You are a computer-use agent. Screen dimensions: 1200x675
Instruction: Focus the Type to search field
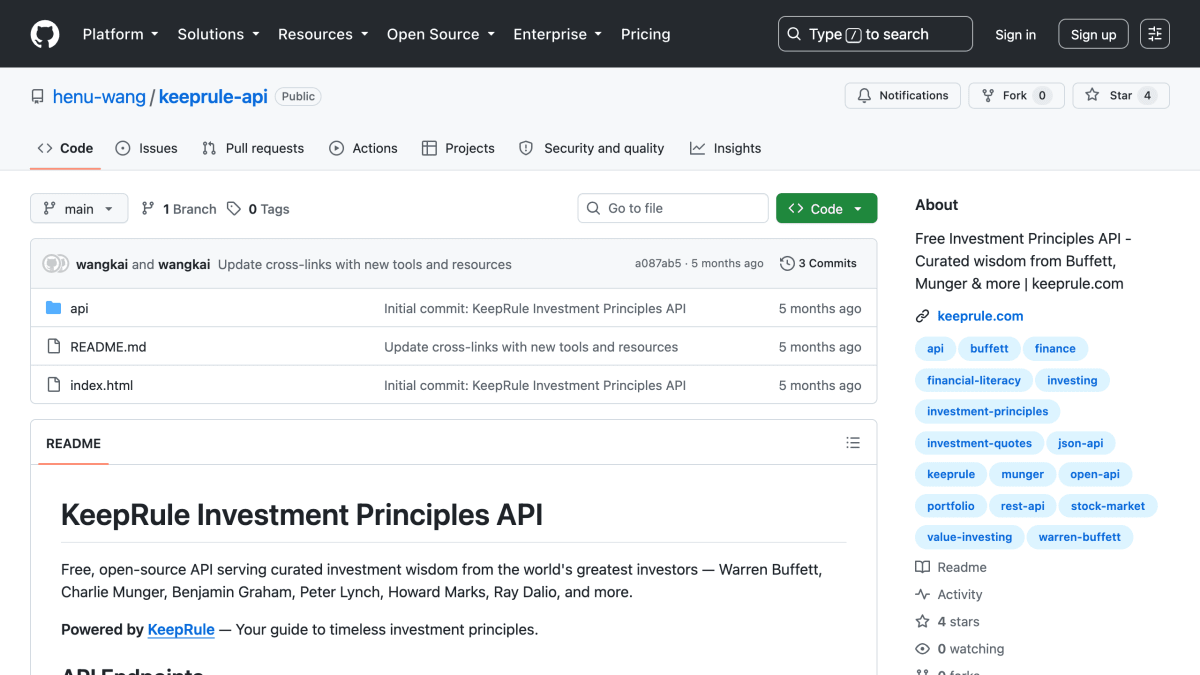coord(875,34)
